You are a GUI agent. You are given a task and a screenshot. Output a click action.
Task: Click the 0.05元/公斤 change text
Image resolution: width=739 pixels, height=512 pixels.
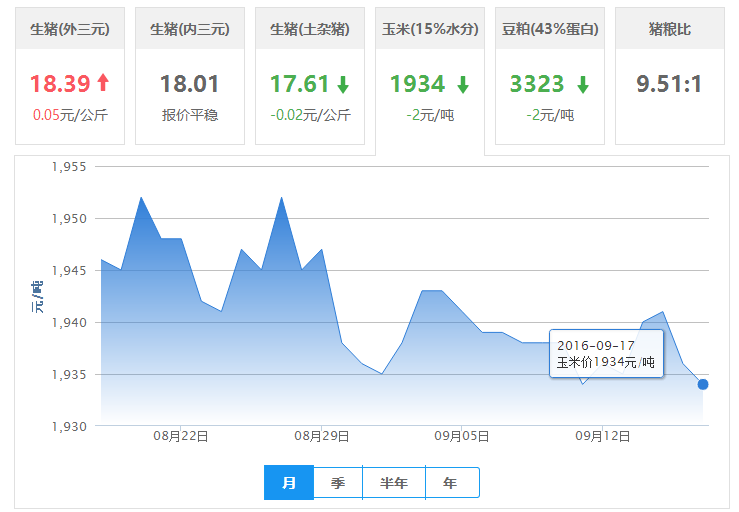click(x=70, y=115)
